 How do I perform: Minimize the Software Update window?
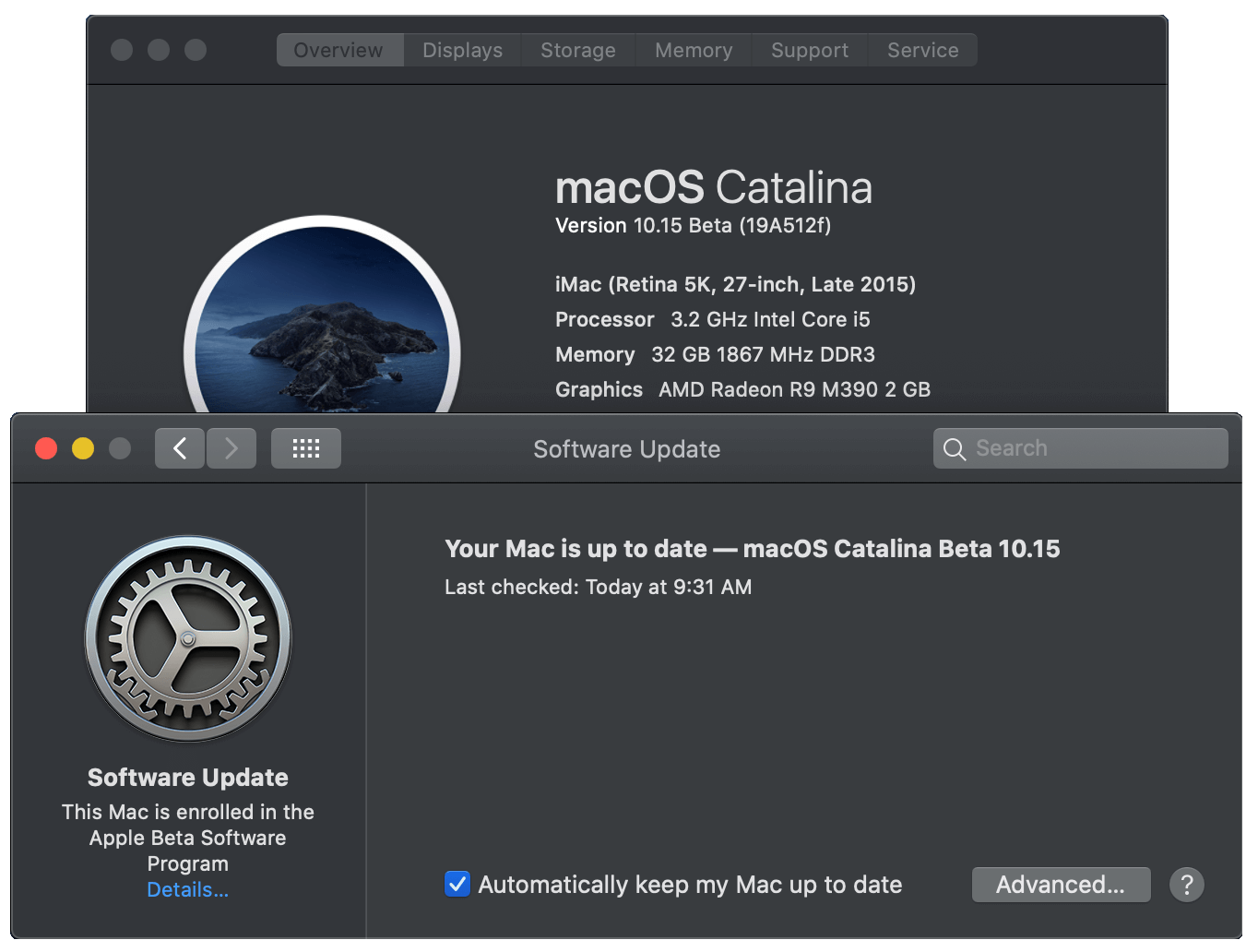pos(83,448)
